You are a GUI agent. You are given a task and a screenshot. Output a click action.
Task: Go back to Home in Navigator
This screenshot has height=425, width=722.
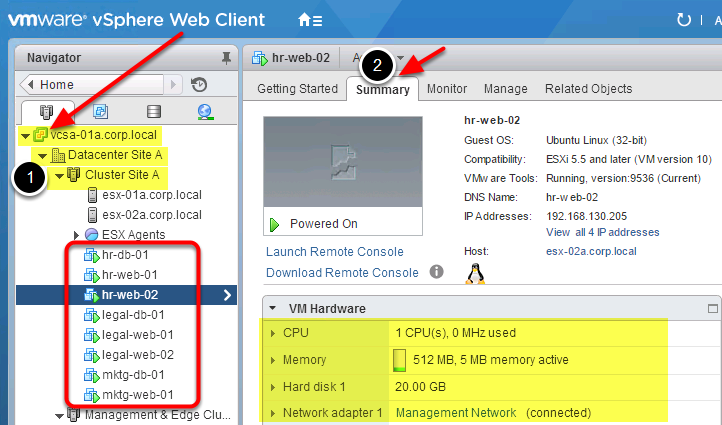coord(92,85)
